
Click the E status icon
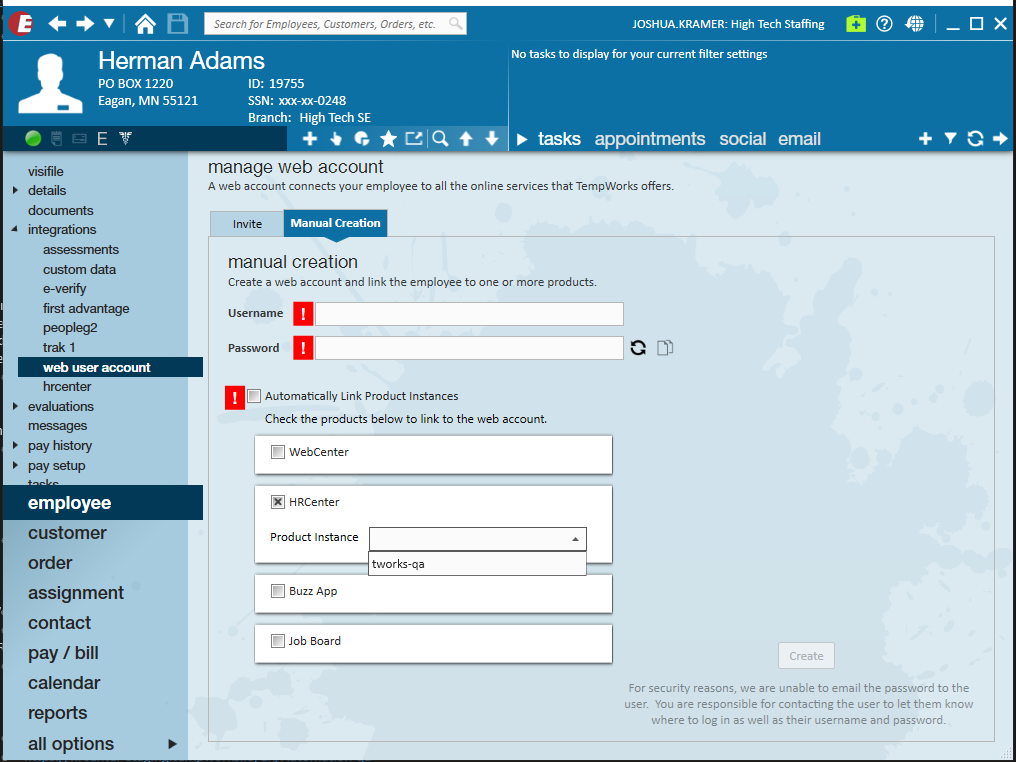pos(102,138)
